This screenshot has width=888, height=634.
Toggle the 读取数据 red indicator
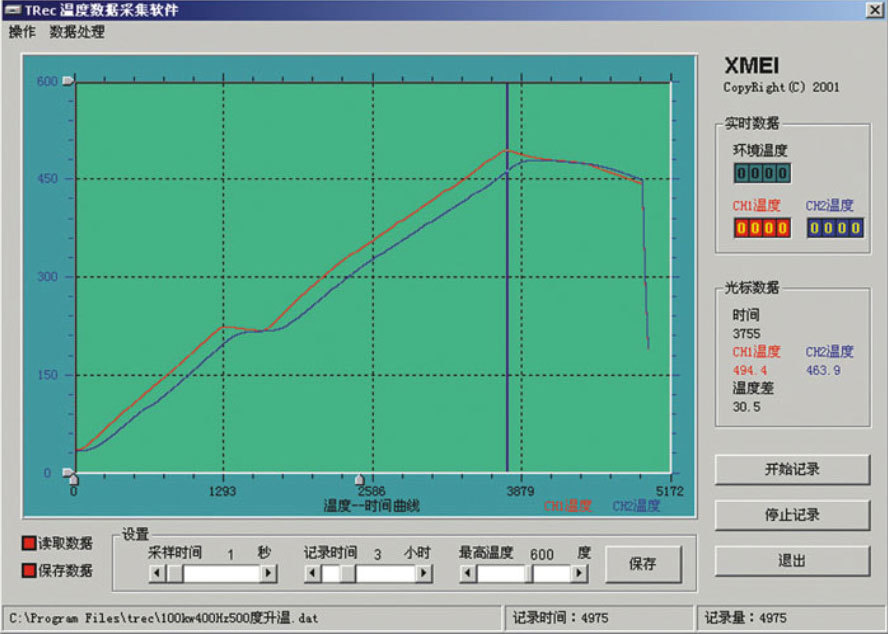pos(28,543)
